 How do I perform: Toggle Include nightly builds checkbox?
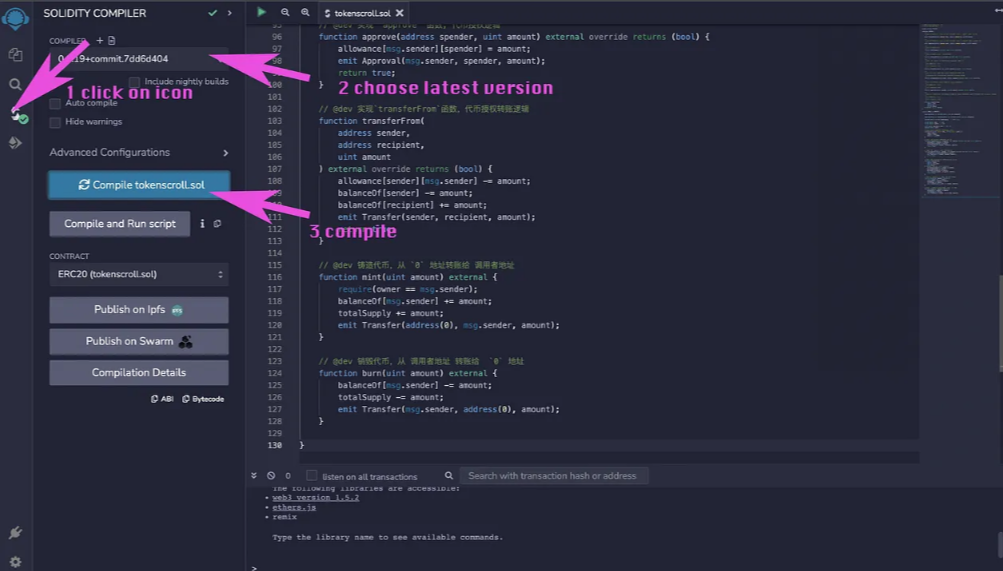coord(134,82)
